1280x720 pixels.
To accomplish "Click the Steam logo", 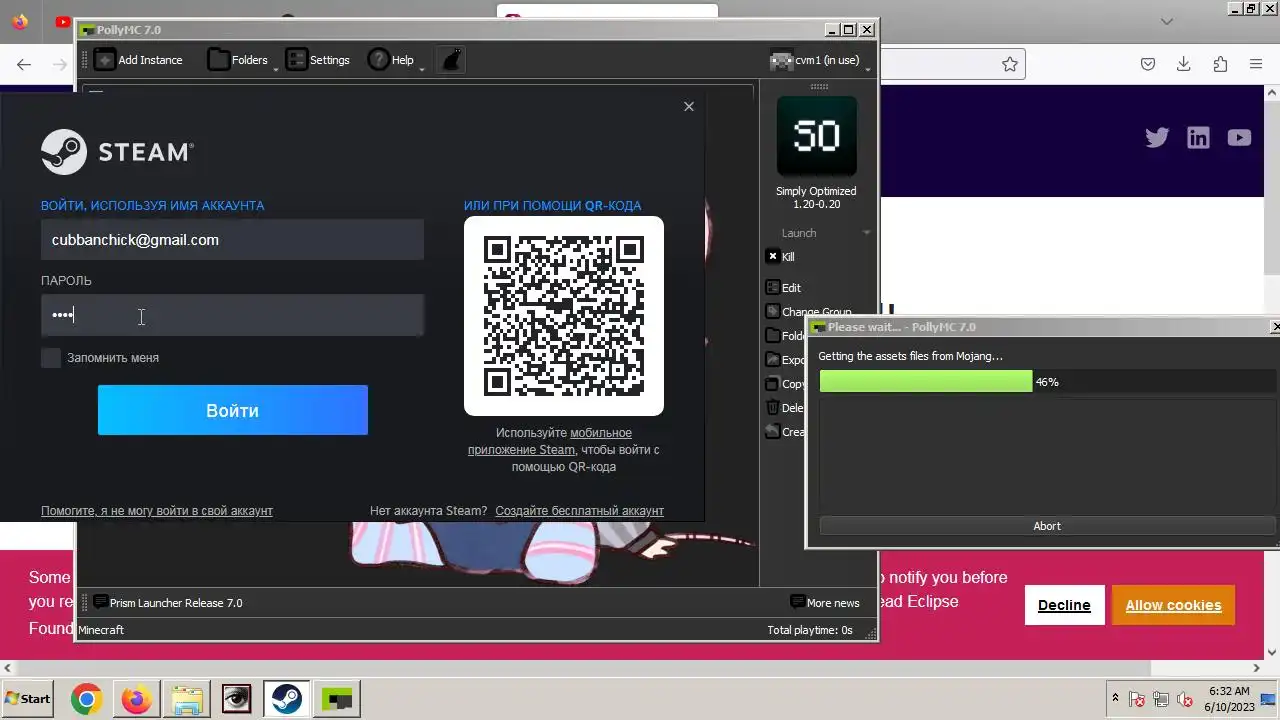I will [116, 152].
